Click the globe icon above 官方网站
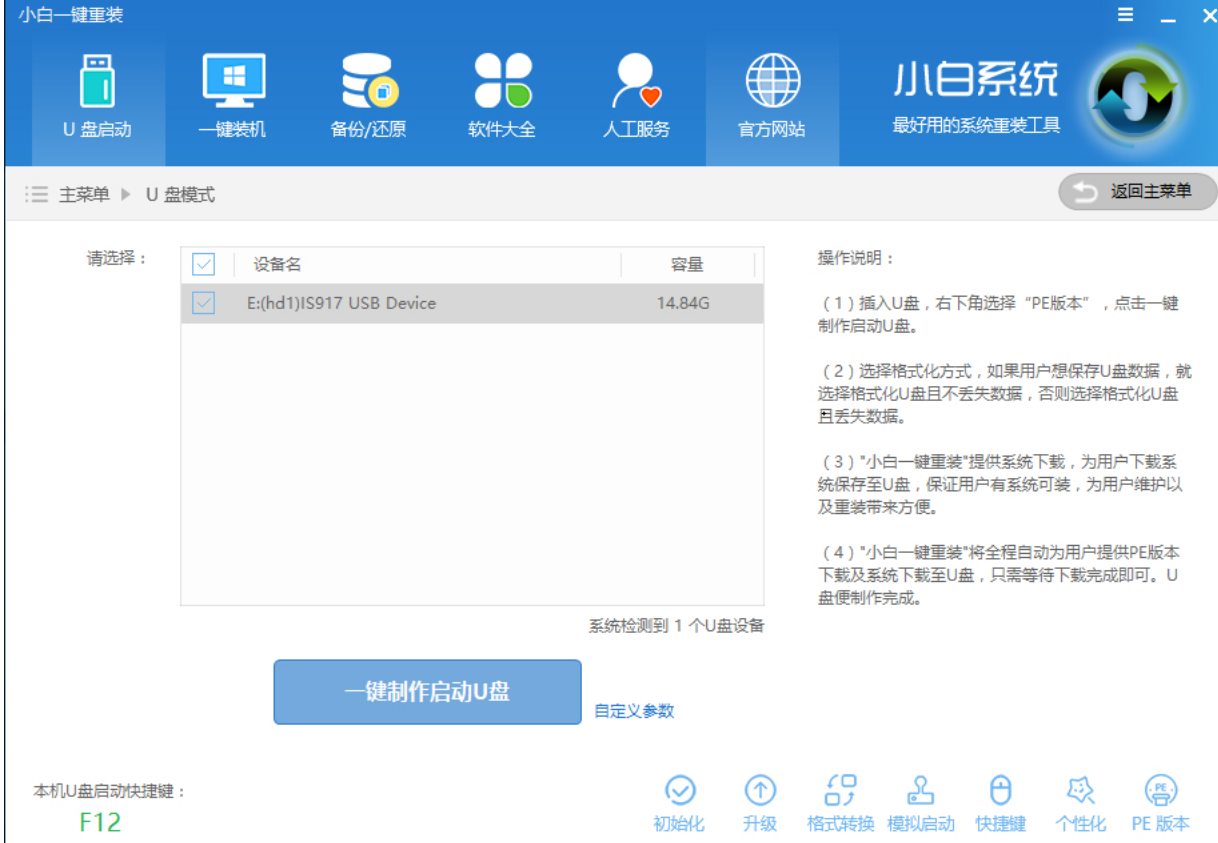Viewport: 1218px width, 843px height. (773, 81)
